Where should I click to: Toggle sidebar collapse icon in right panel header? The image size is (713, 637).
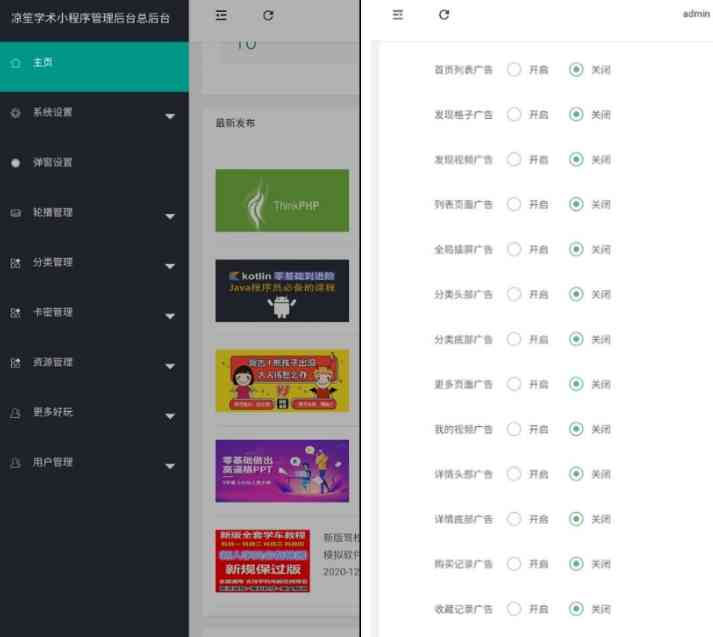(398, 15)
